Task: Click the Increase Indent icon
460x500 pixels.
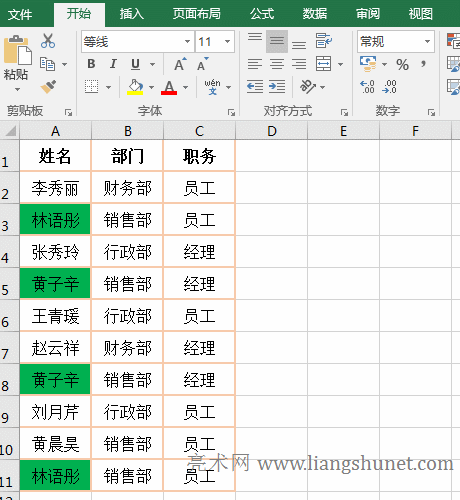Action: 277,87
